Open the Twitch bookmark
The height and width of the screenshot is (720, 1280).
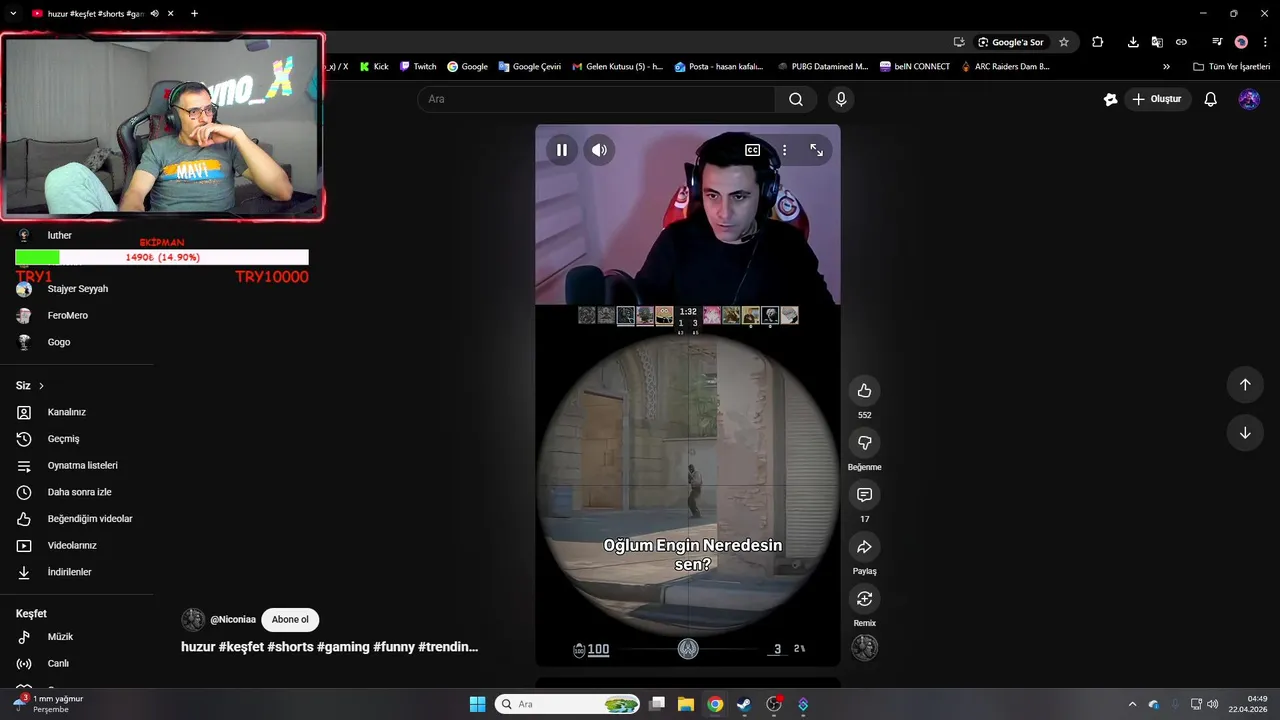point(418,67)
